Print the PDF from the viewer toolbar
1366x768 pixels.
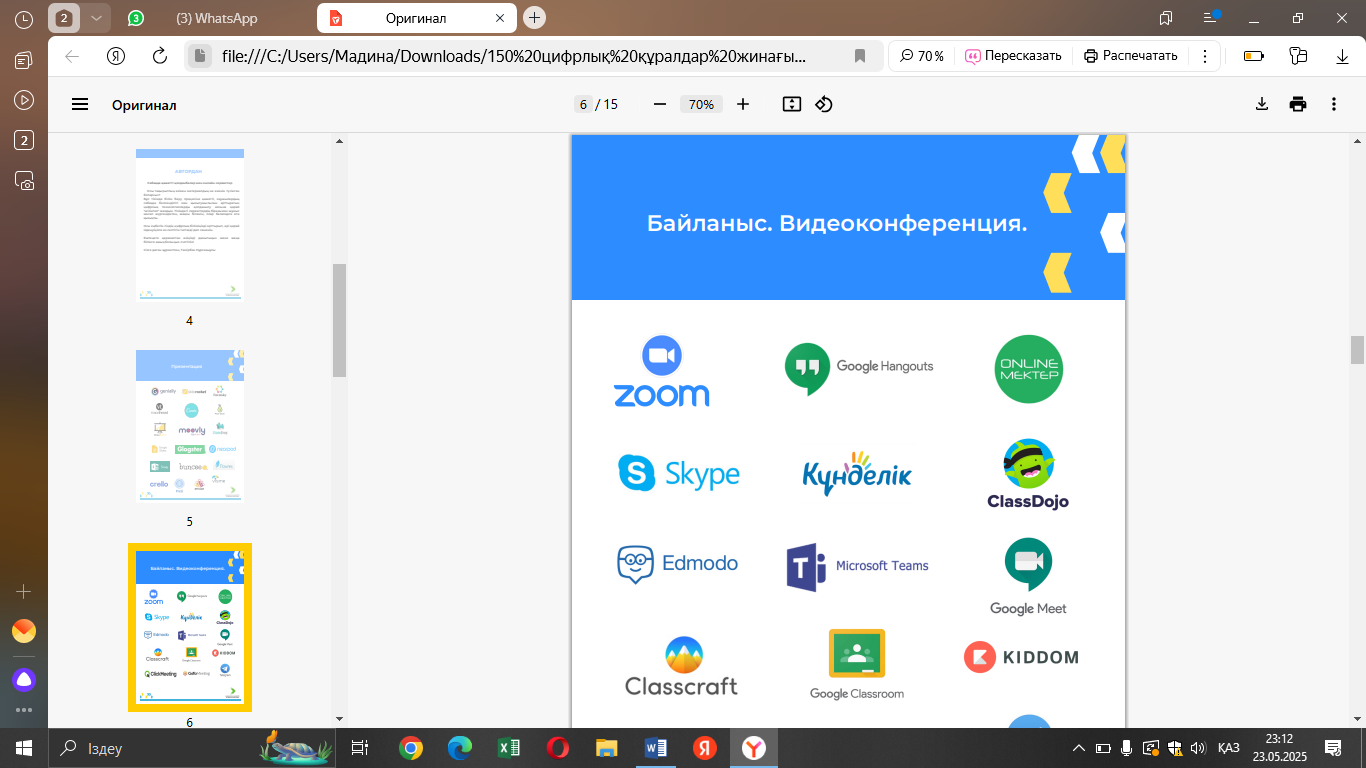coord(1298,104)
